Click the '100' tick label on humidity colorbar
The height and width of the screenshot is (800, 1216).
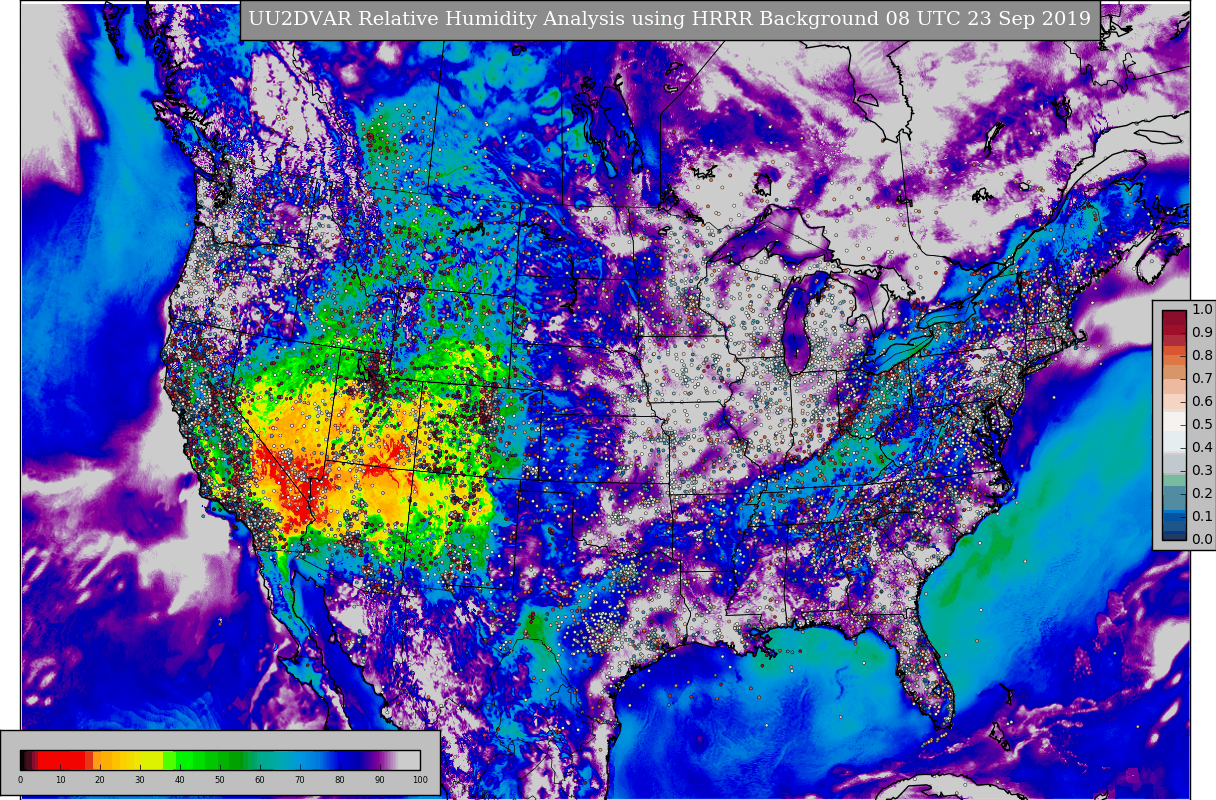tap(420, 780)
